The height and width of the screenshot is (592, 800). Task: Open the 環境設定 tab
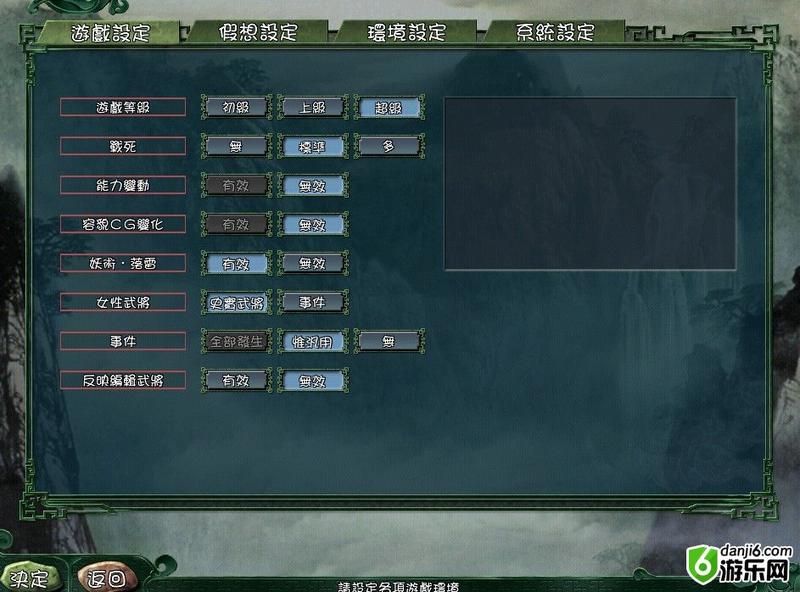[407, 33]
